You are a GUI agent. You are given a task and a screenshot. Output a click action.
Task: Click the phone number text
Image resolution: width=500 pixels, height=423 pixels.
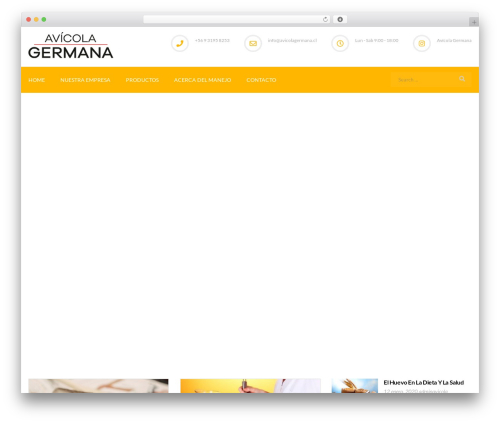[212, 40]
